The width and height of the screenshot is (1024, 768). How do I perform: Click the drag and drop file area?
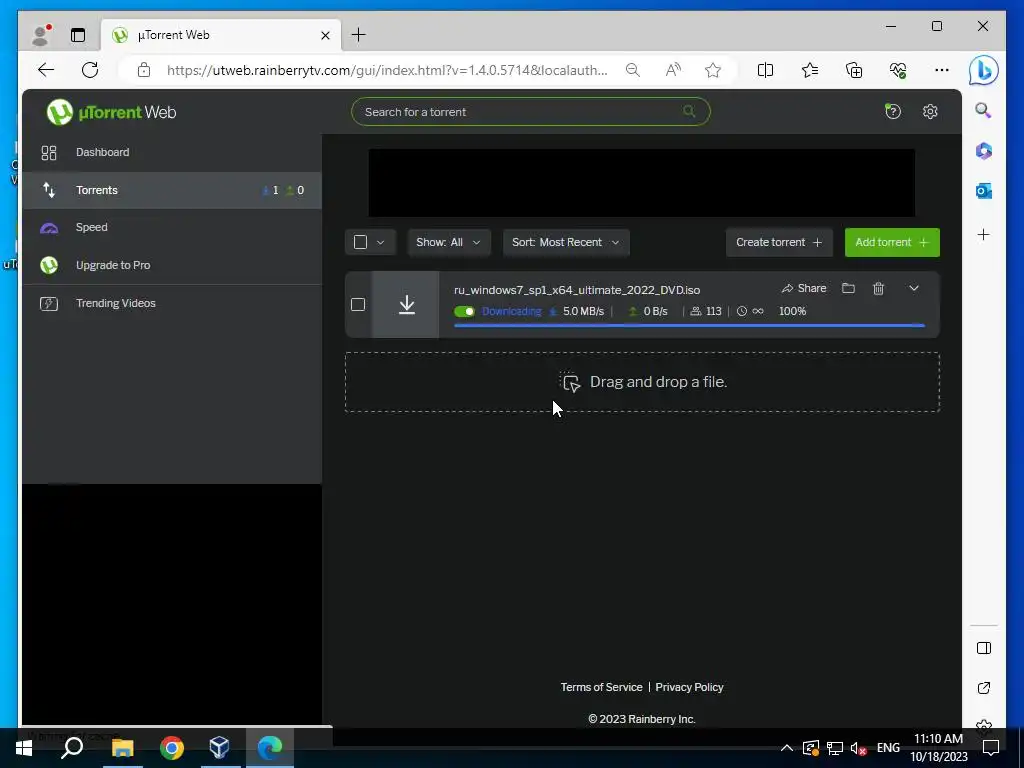(x=642, y=382)
